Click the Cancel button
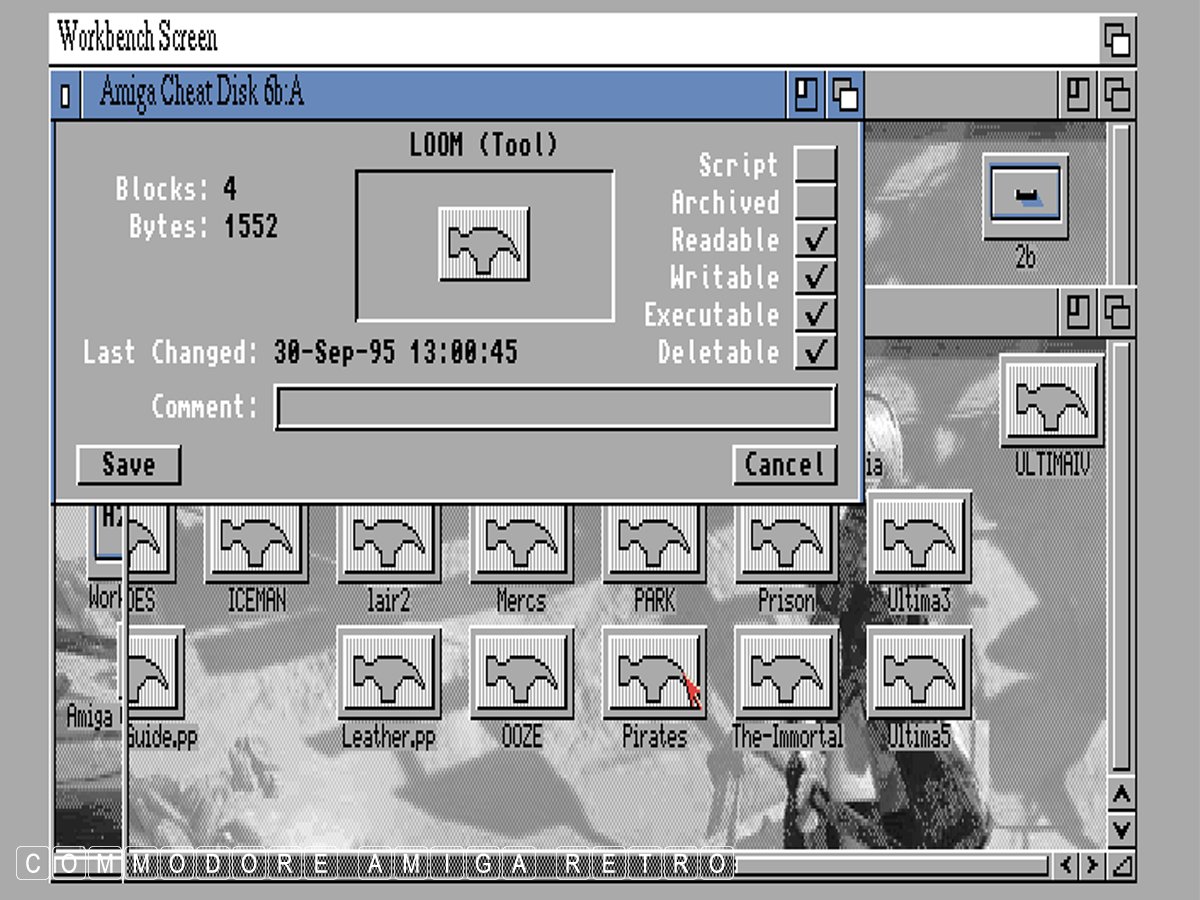This screenshot has width=1200, height=900. [x=784, y=465]
